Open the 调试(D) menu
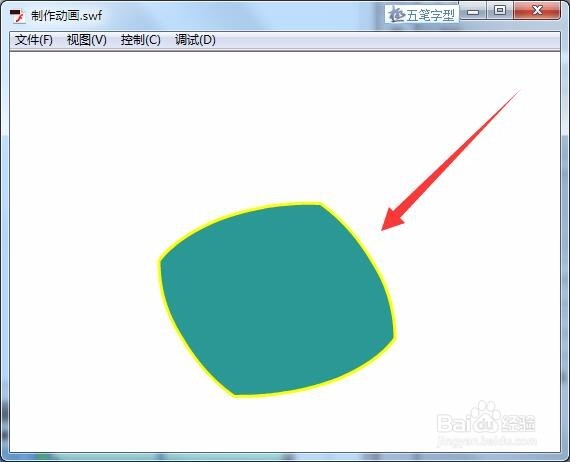The height and width of the screenshot is (462, 570). (x=195, y=40)
